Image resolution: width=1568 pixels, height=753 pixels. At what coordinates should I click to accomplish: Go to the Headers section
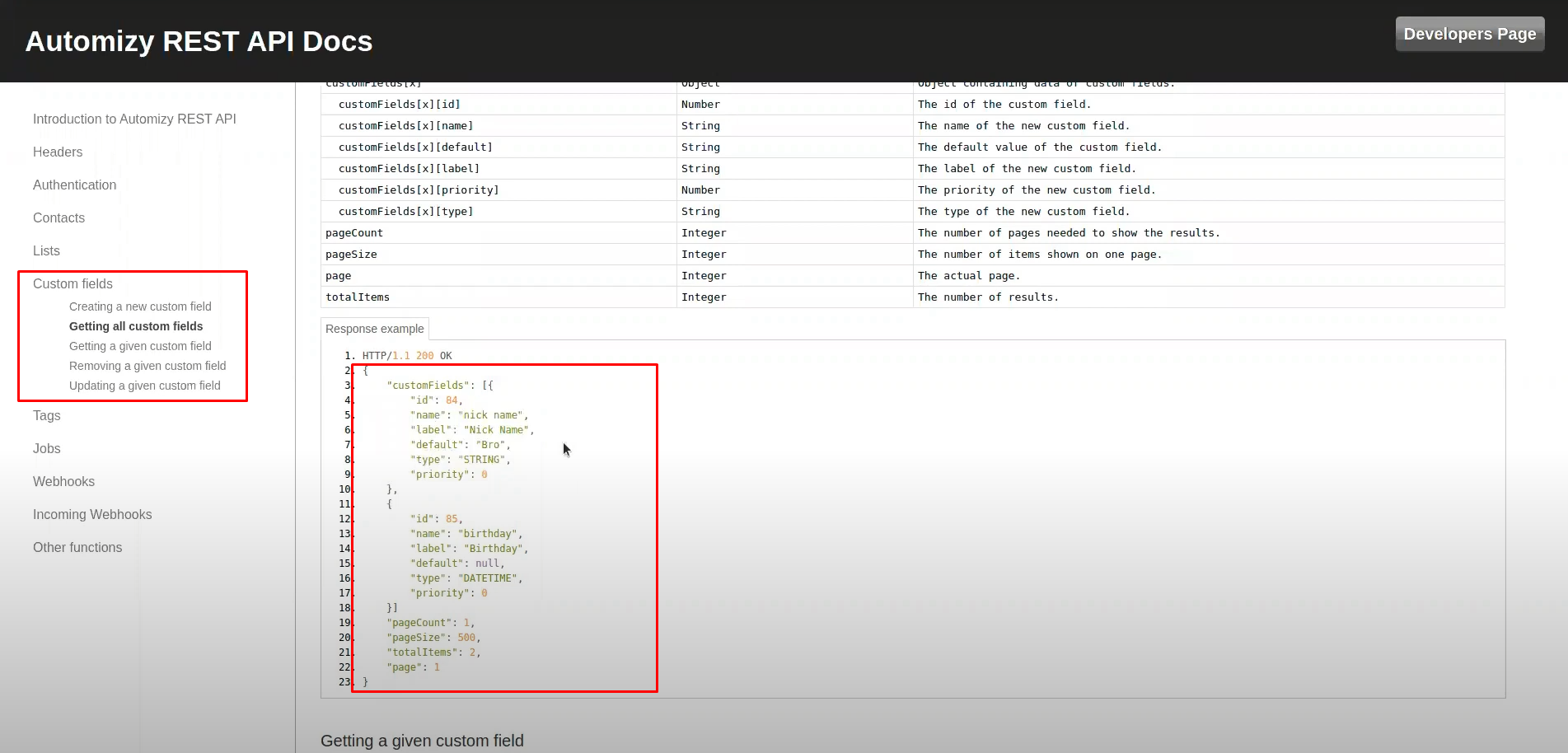tap(58, 152)
